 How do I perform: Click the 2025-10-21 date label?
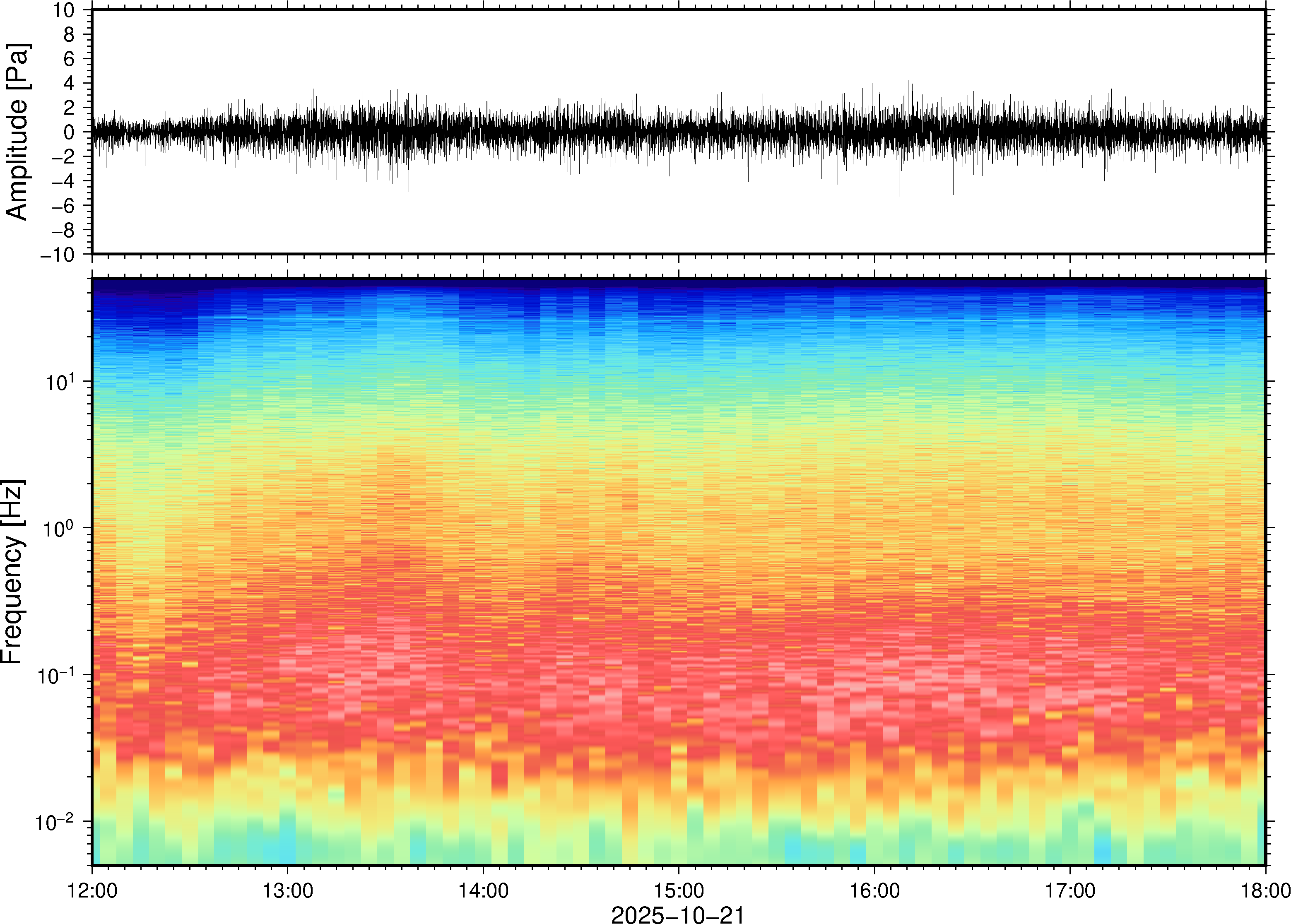tap(678, 915)
